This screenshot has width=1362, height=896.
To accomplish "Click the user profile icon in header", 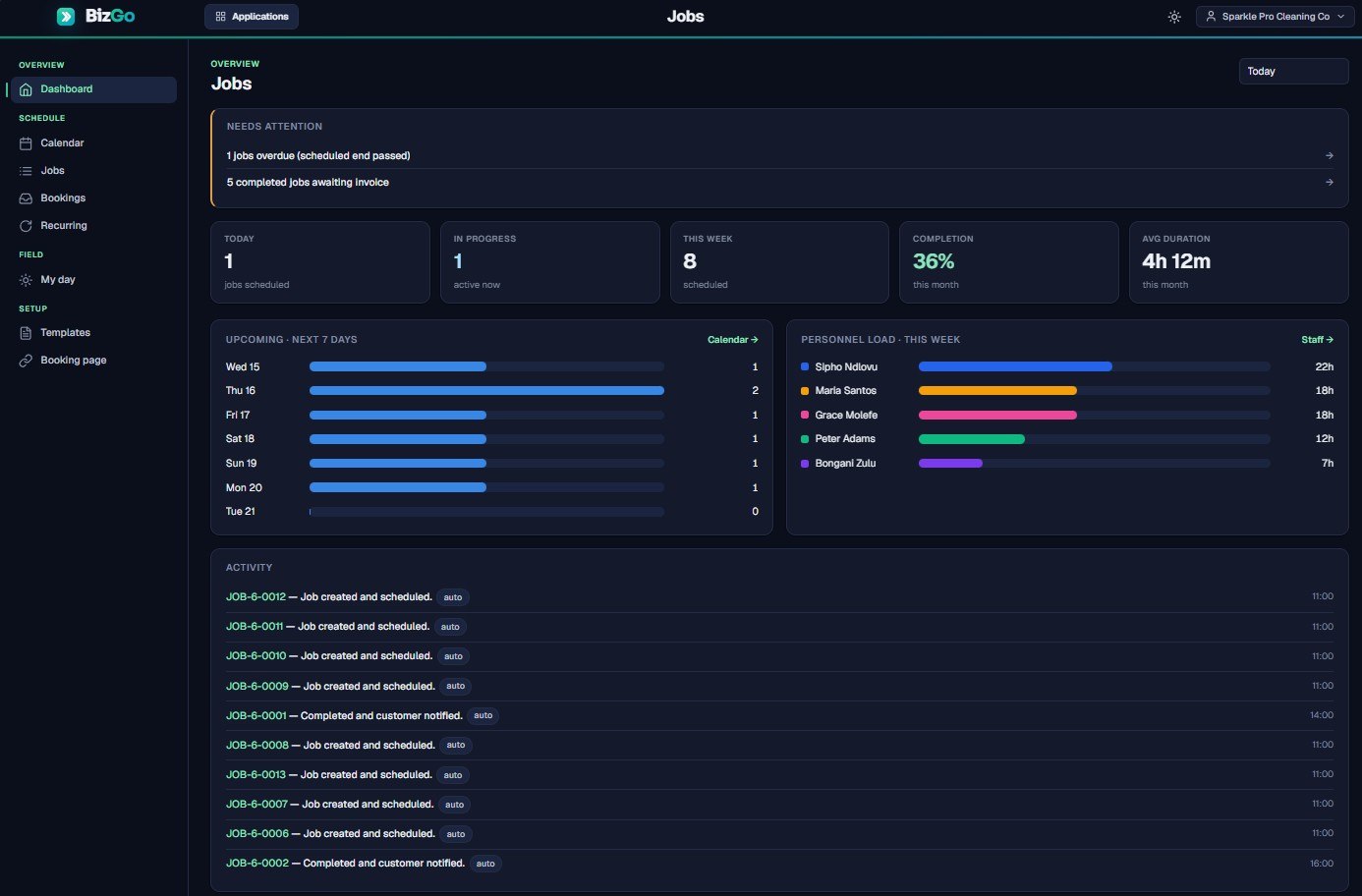I will pos(1211,17).
